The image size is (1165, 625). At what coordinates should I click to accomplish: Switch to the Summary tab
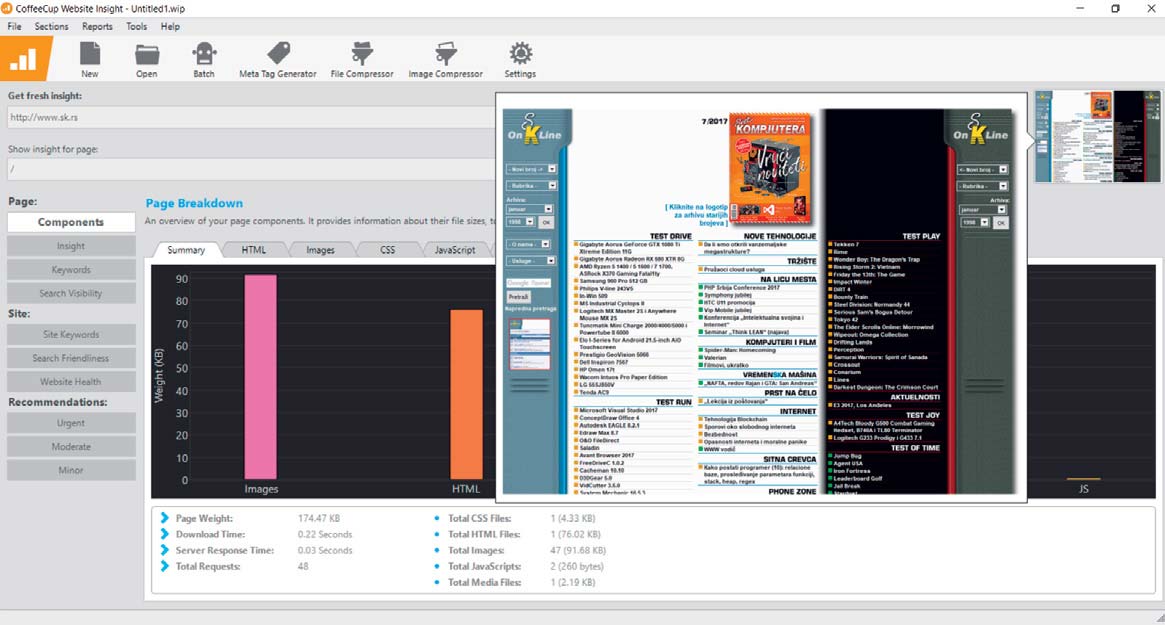pos(186,250)
